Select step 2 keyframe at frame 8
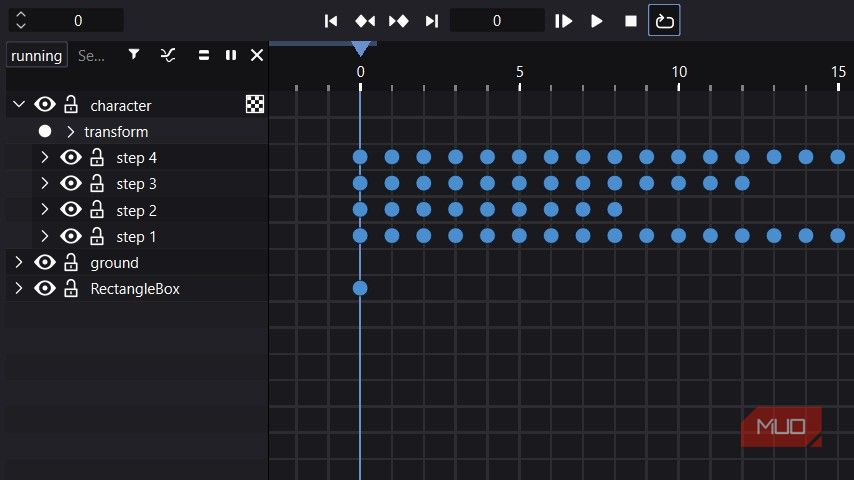 pyautogui.click(x=615, y=209)
